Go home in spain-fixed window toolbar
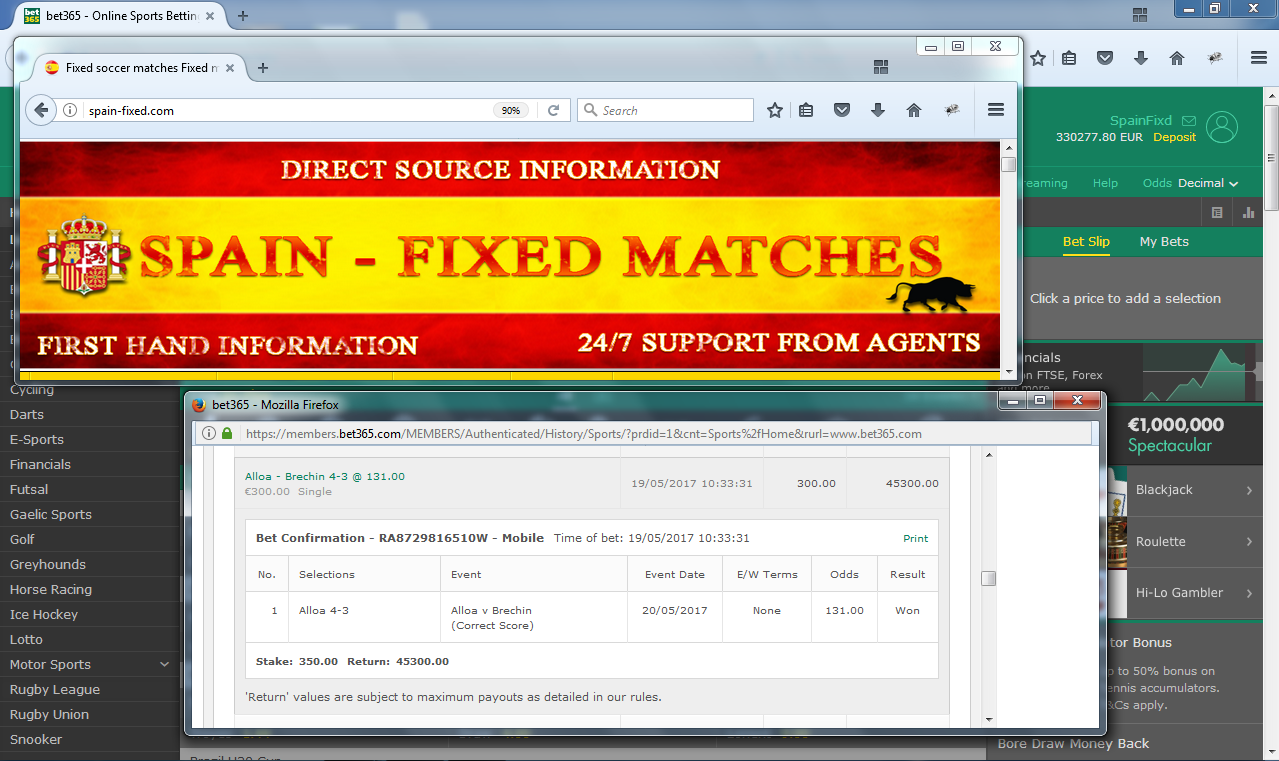Screen dimensions: 1279x761 point(914,110)
